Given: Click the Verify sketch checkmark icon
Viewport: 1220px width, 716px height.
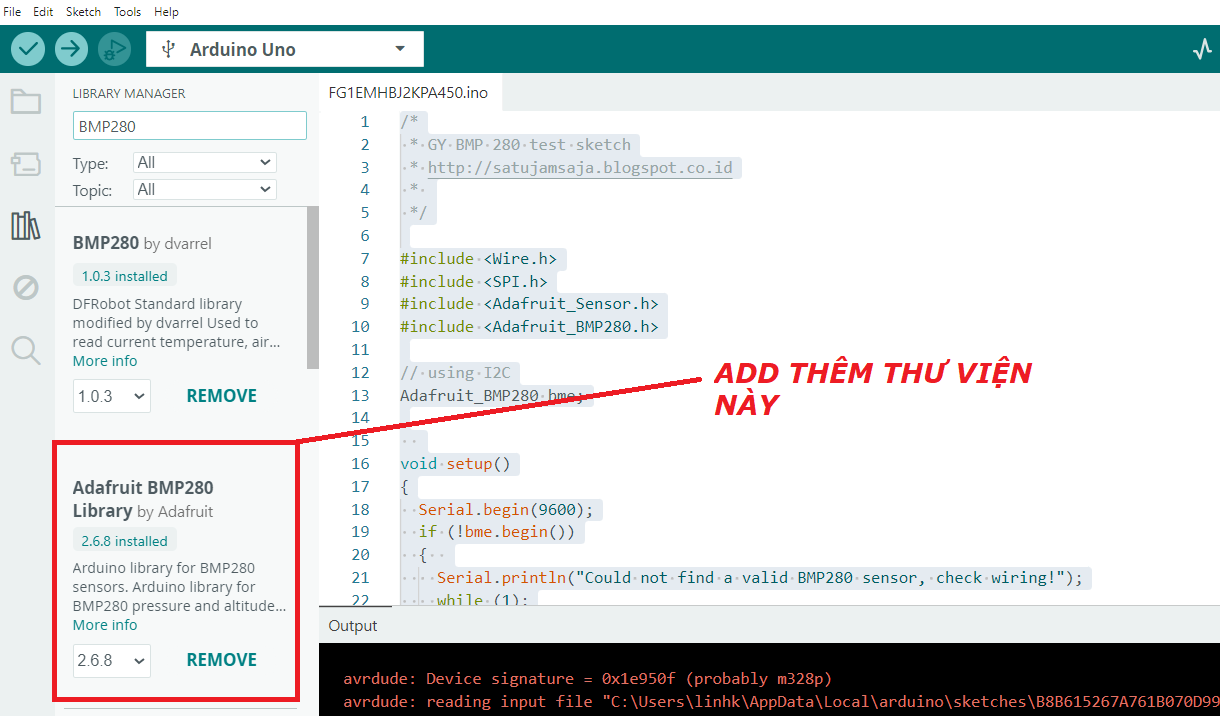Looking at the screenshot, I should (28, 48).
